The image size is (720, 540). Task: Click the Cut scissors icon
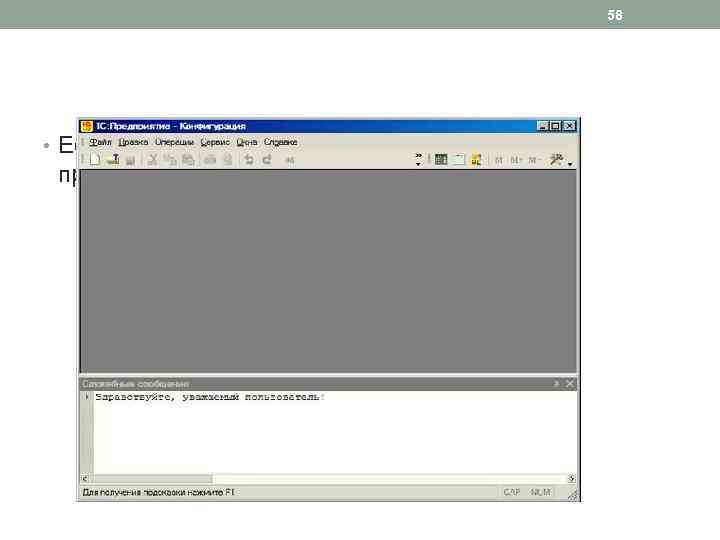(153, 159)
